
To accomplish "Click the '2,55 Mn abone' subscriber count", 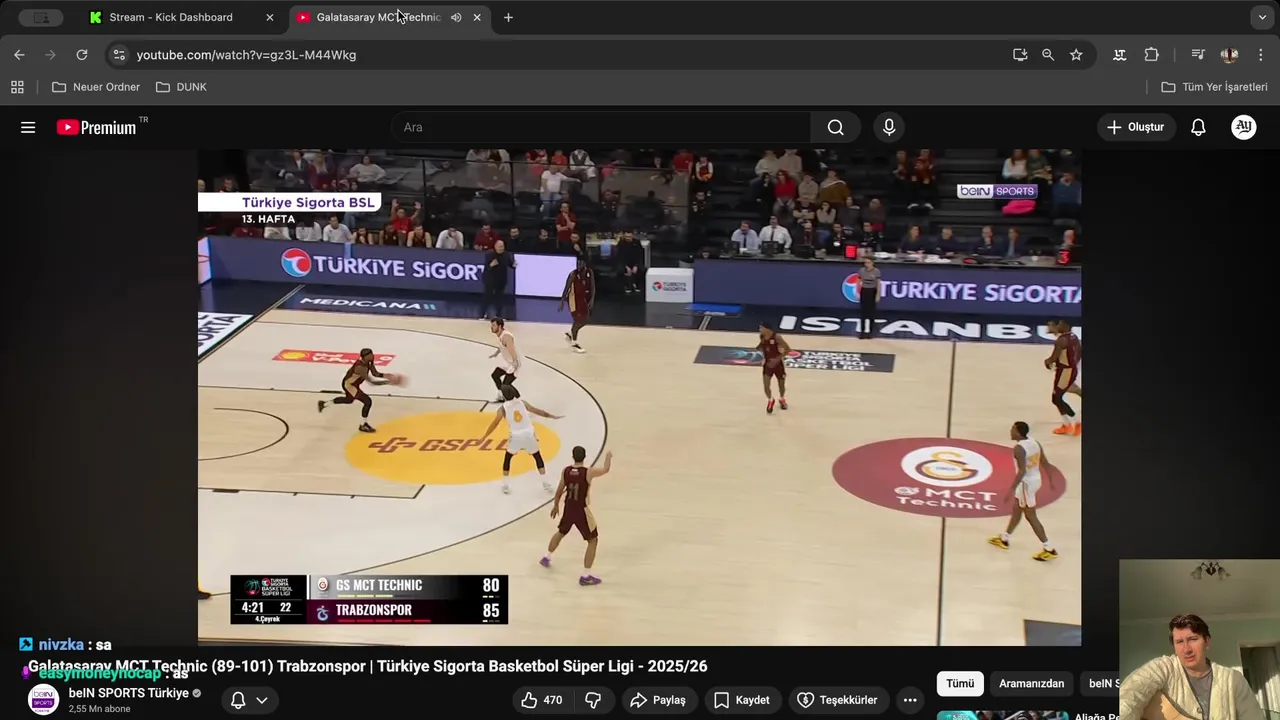I will [x=99, y=709].
